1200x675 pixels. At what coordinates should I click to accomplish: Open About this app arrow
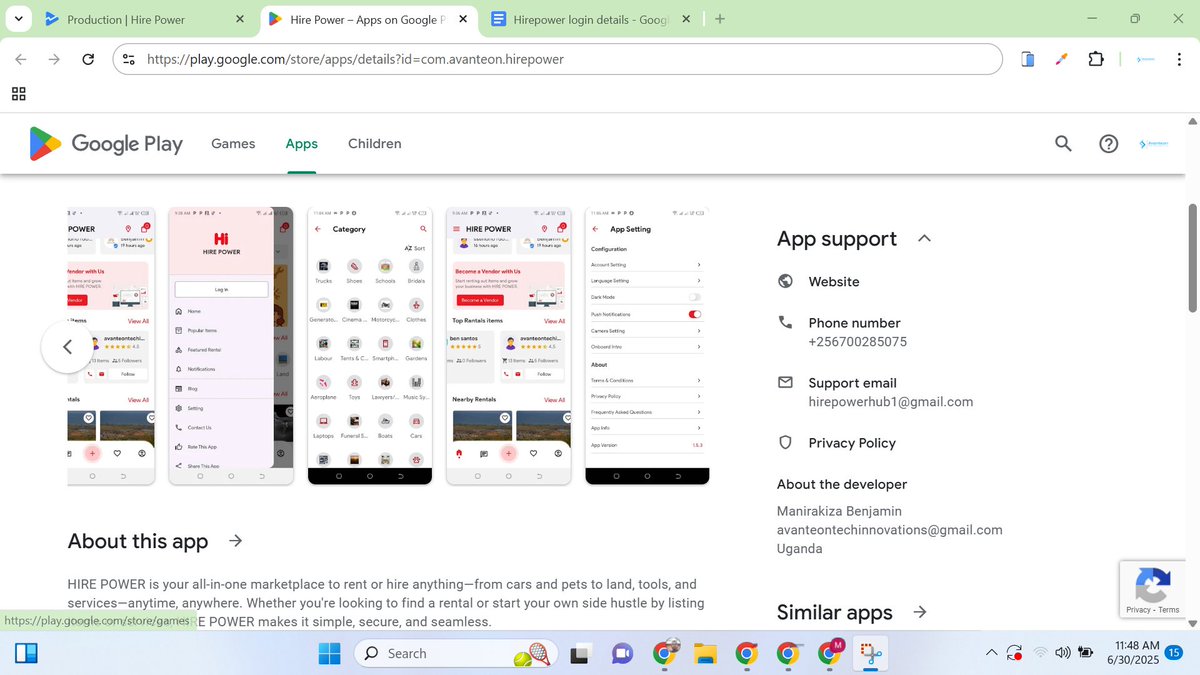[235, 541]
